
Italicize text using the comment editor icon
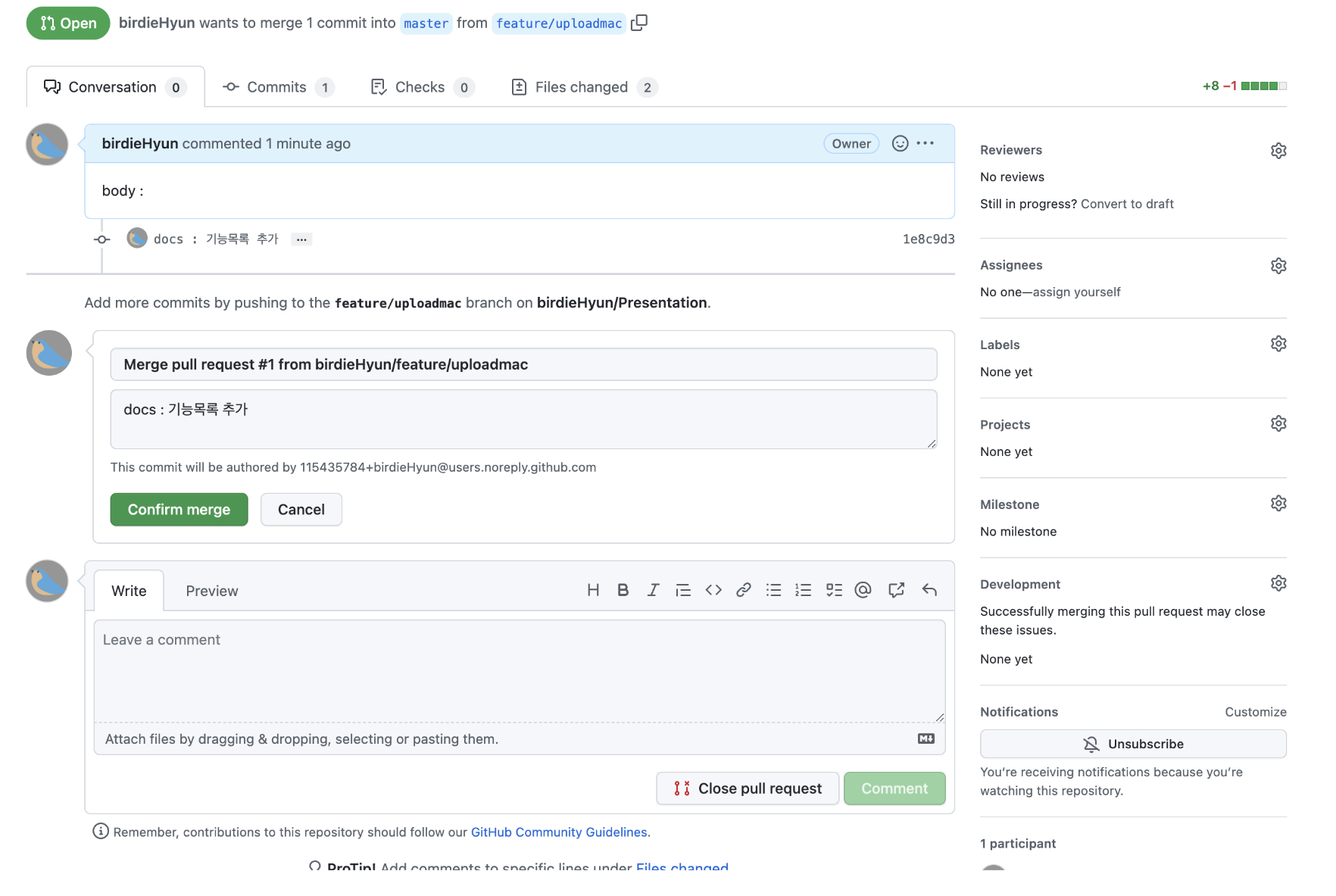click(x=653, y=589)
